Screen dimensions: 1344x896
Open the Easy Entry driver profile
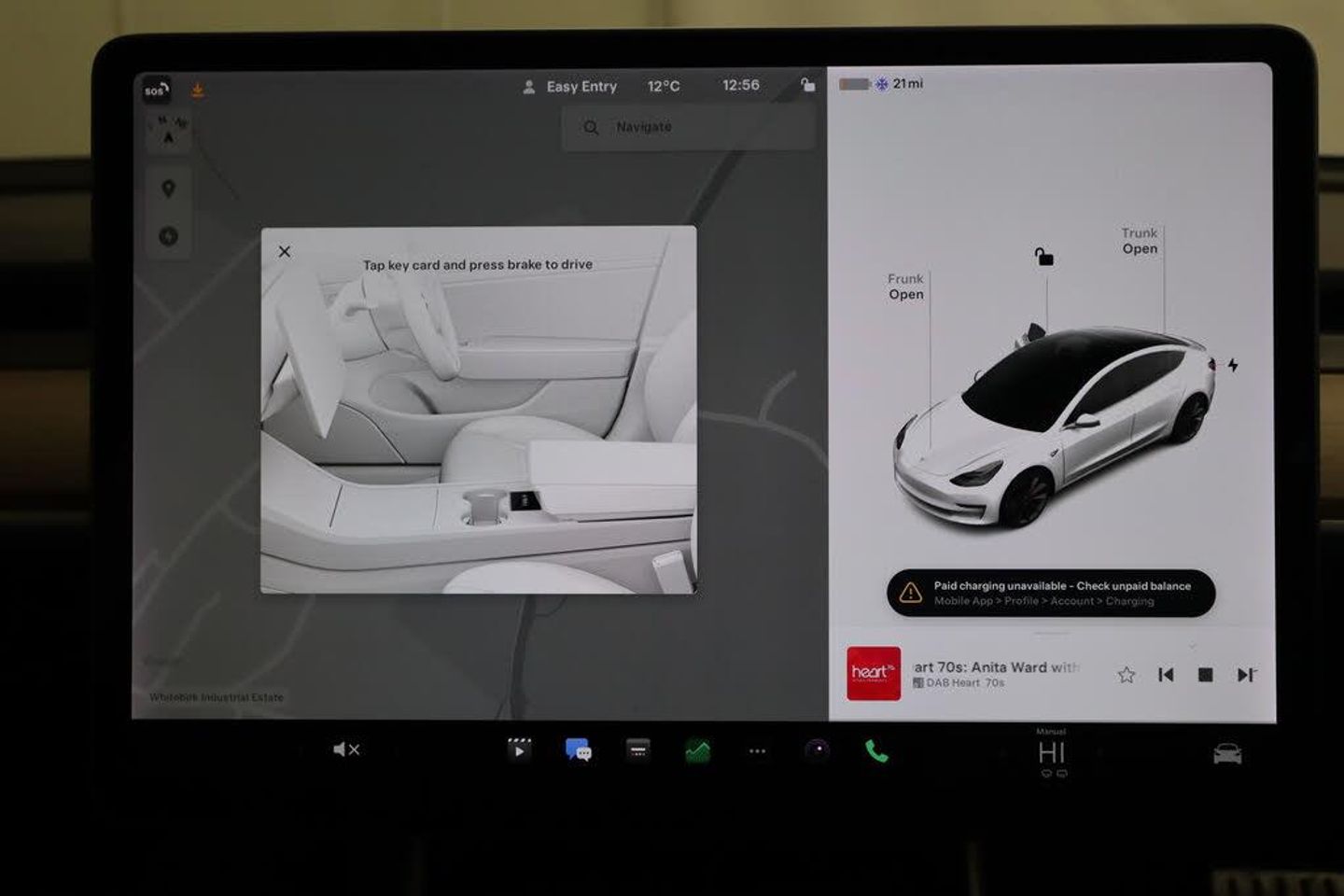pos(569,87)
